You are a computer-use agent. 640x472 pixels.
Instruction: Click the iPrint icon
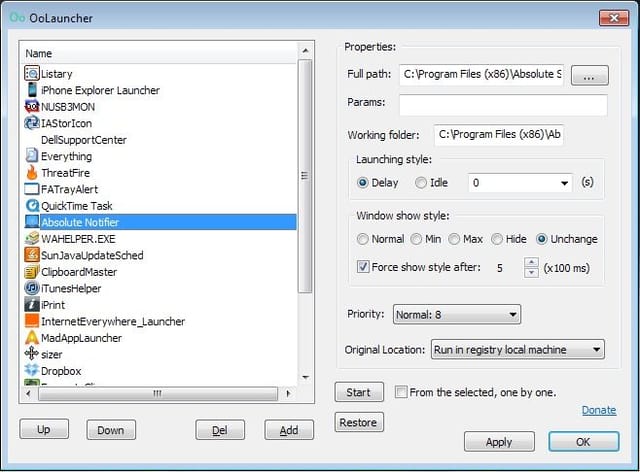[x=32, y=305]
